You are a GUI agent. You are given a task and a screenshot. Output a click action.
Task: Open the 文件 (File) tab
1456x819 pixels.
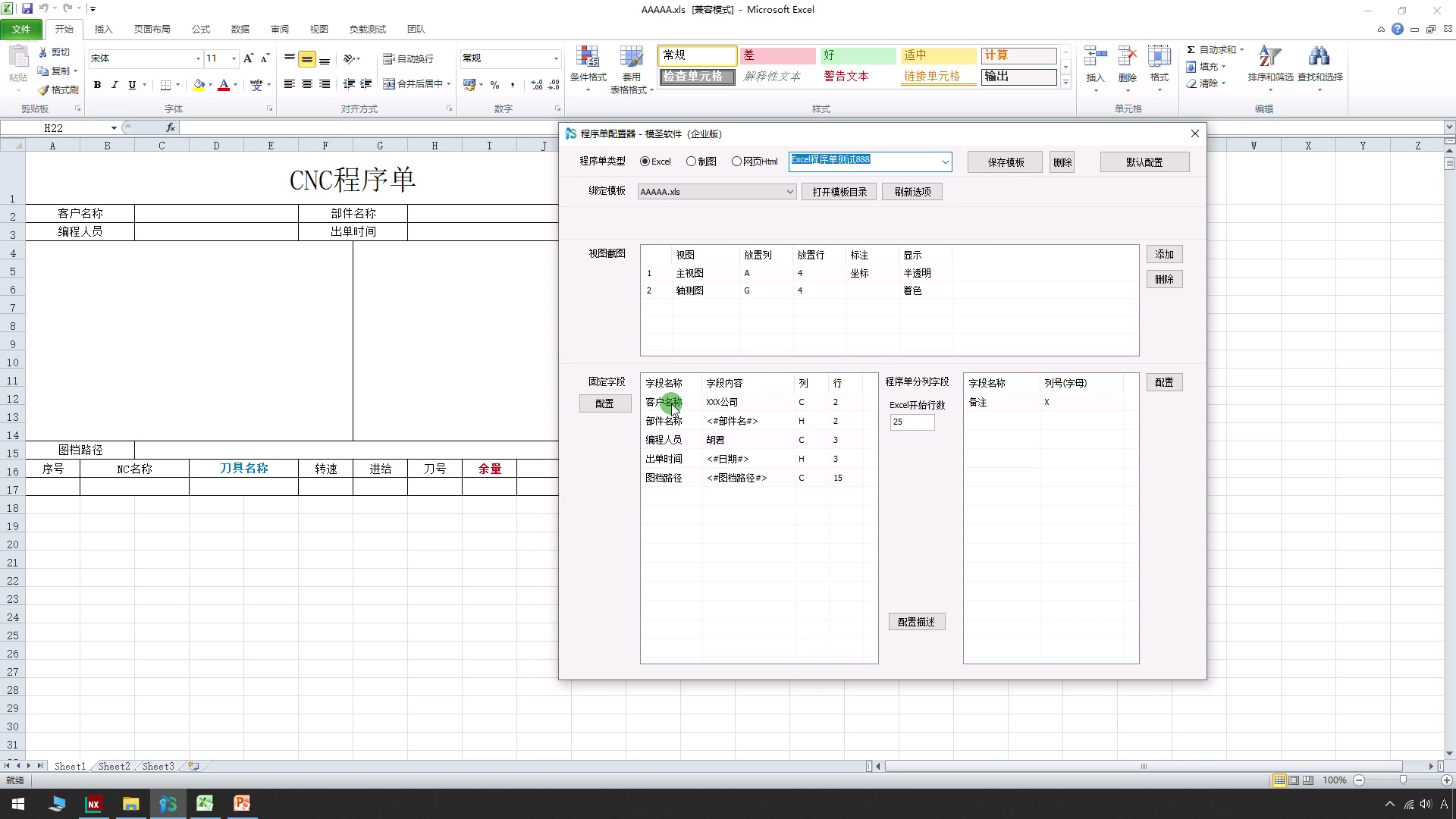[21, 29]
